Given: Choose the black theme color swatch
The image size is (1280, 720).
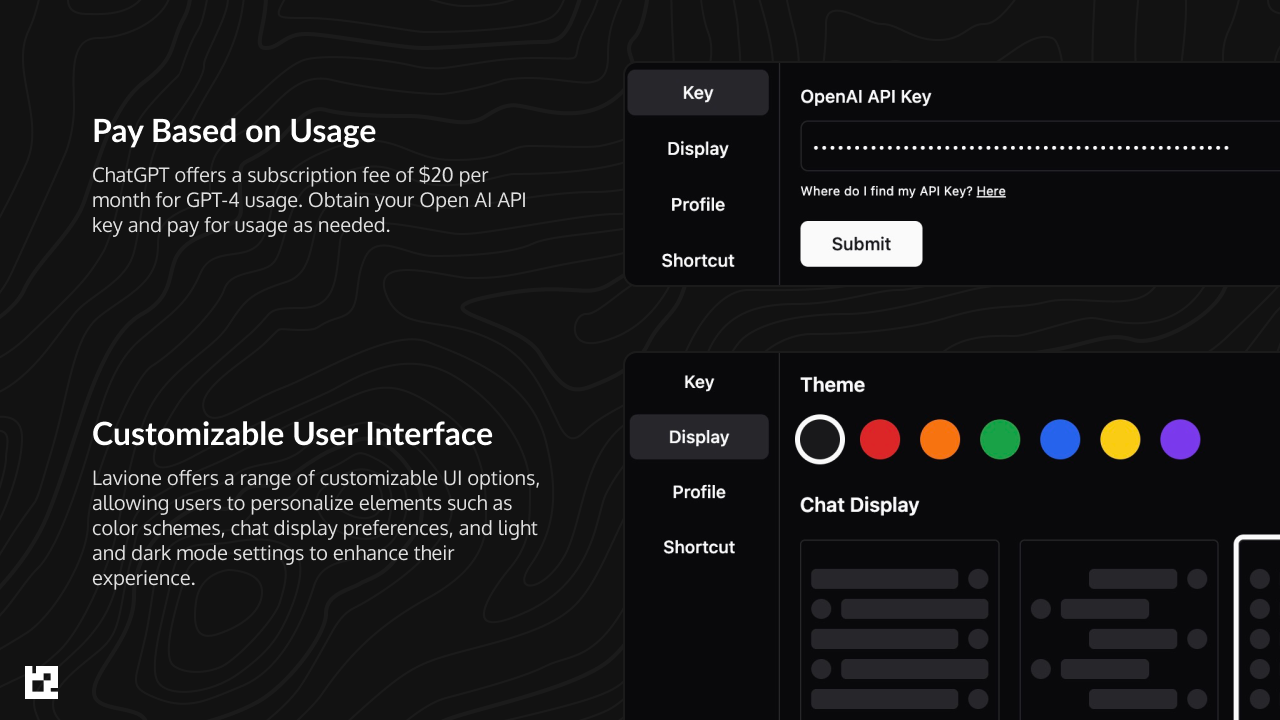Looking at the screenshot, I should 820,439.
